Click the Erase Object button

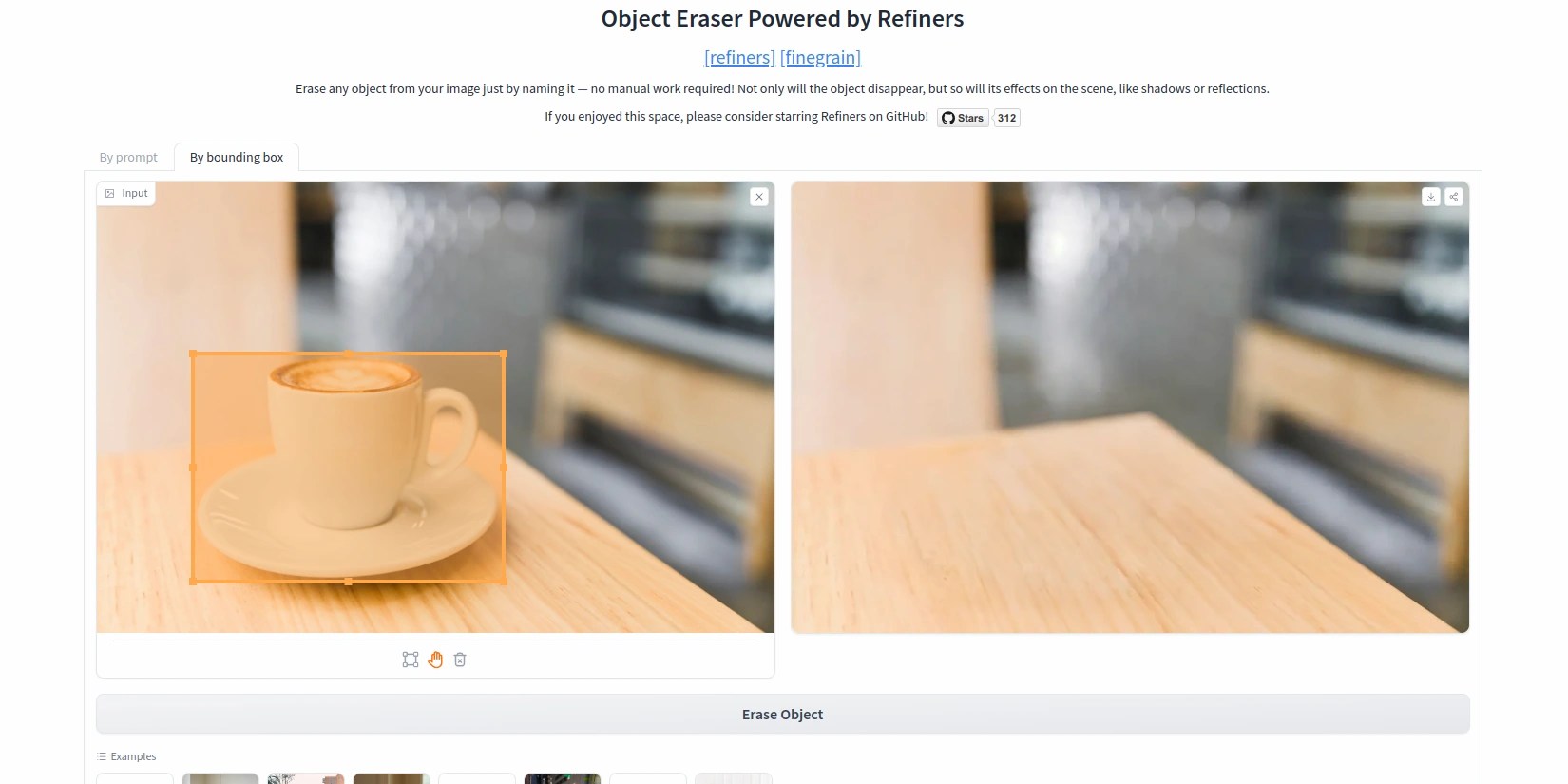pyautogui.click(x=783, y=714)
